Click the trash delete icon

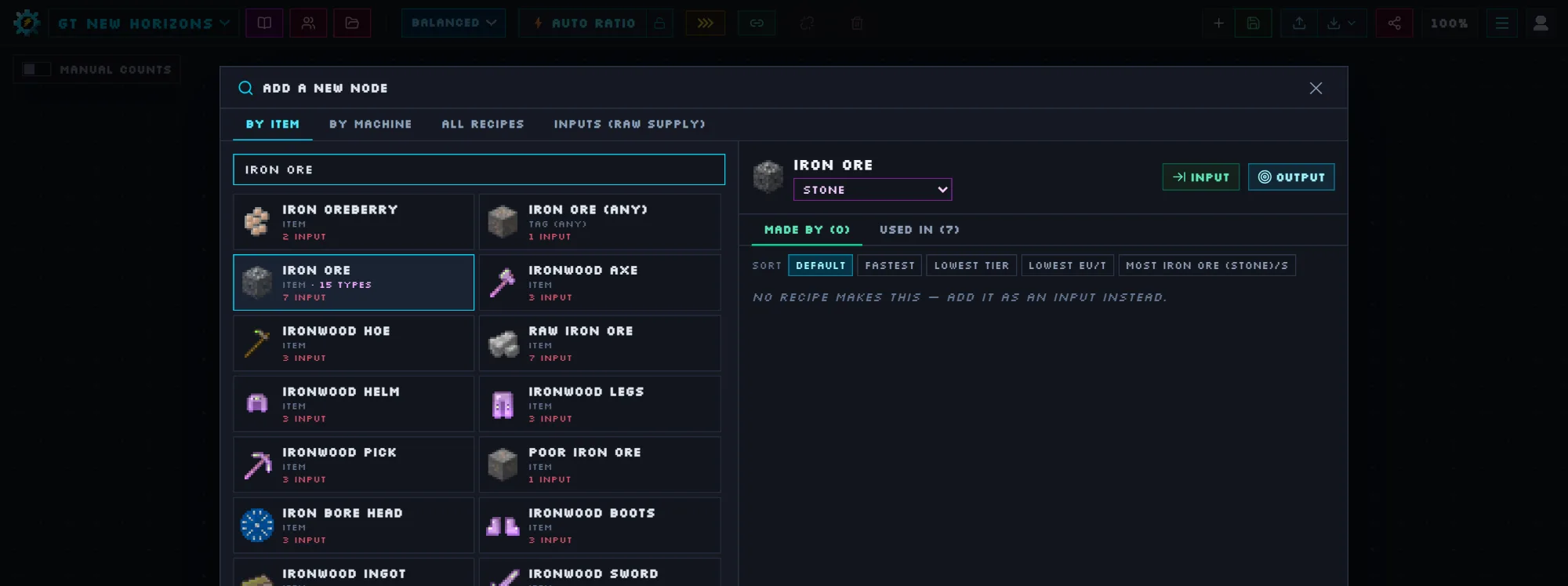pyautogui.click(x=857, y=23)
